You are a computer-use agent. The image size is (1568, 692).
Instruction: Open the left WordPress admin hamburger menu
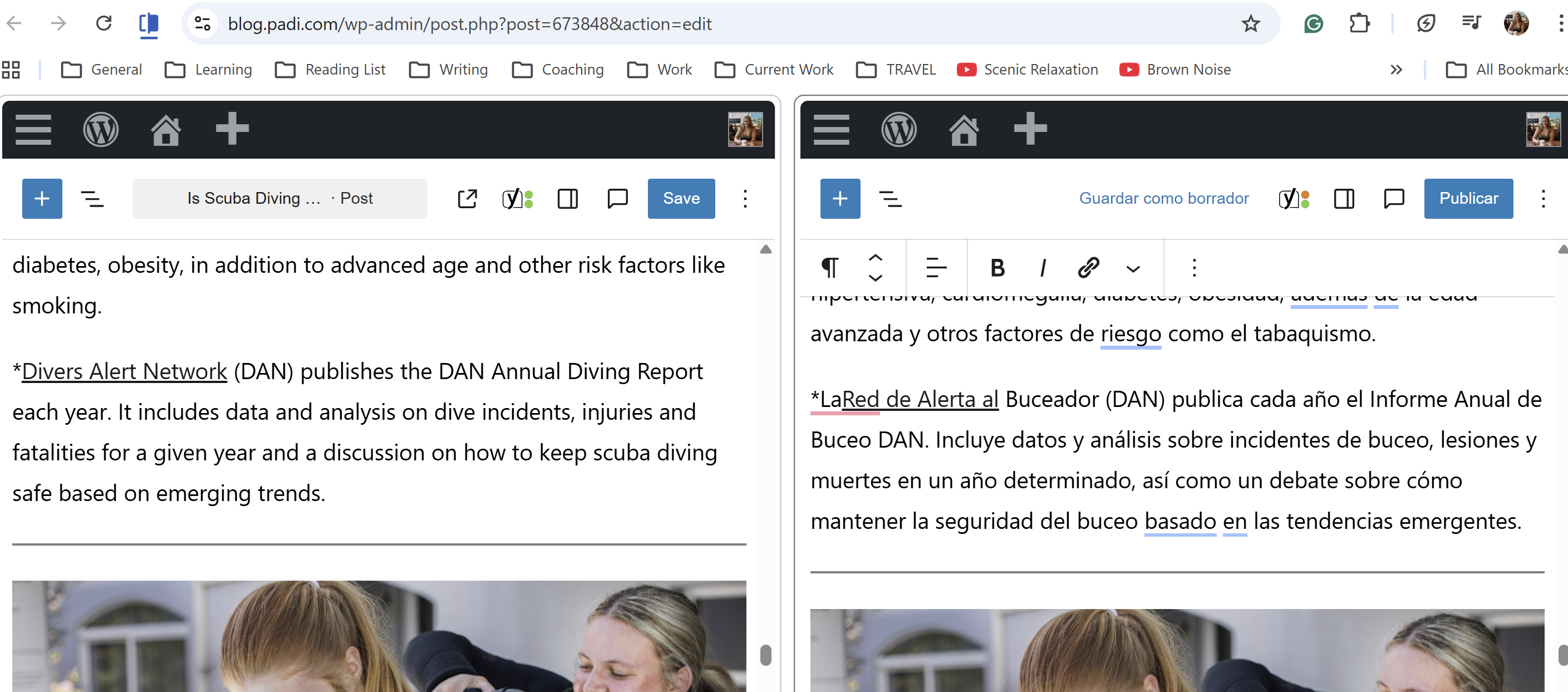point(33,130)
